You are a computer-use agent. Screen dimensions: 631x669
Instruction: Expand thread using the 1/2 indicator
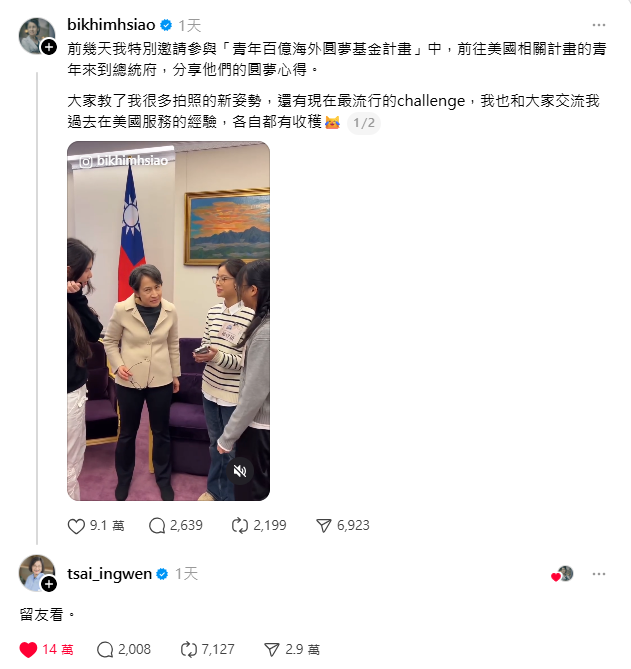click(x=364, y=123)
